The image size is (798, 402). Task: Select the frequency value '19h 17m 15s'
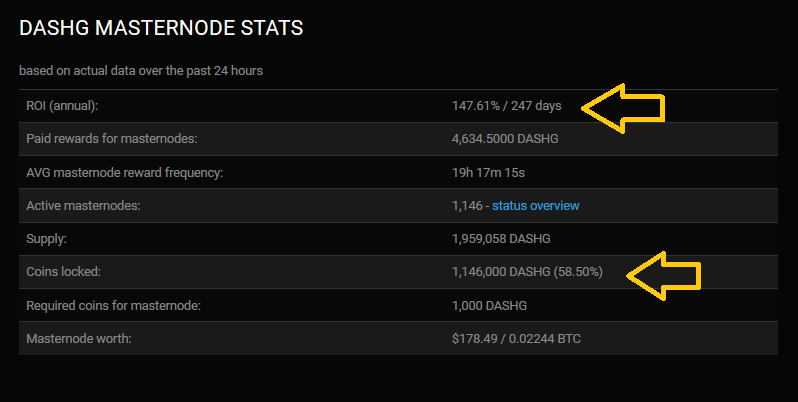pos(488,173)
